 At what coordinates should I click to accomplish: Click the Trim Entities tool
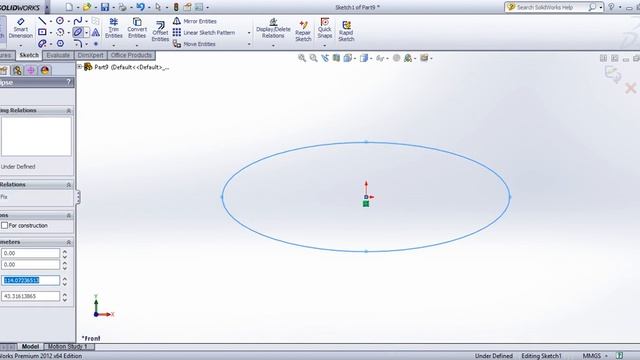point(113,28)
